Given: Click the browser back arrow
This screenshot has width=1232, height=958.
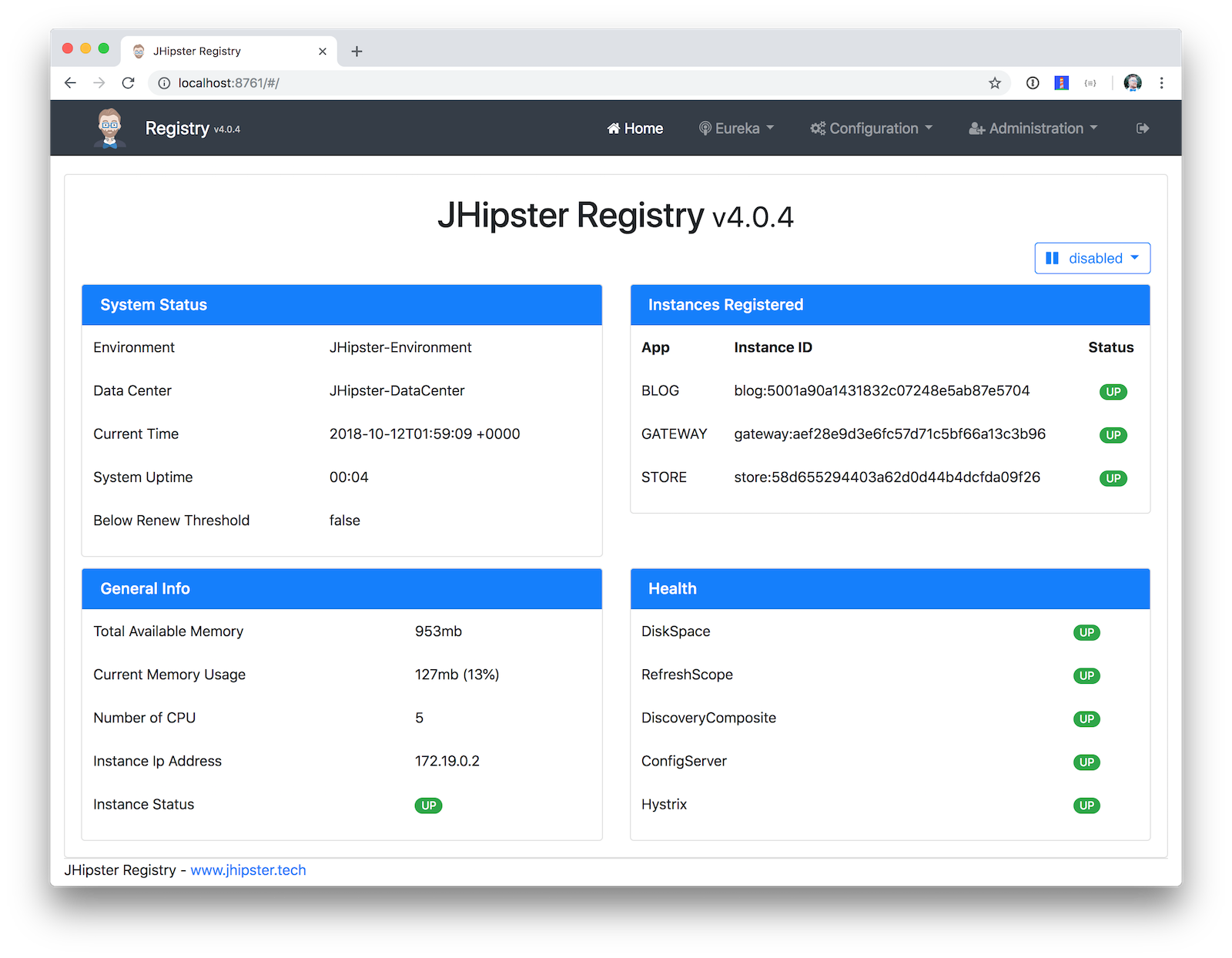Looking at the screenshot, I should 70,83.
